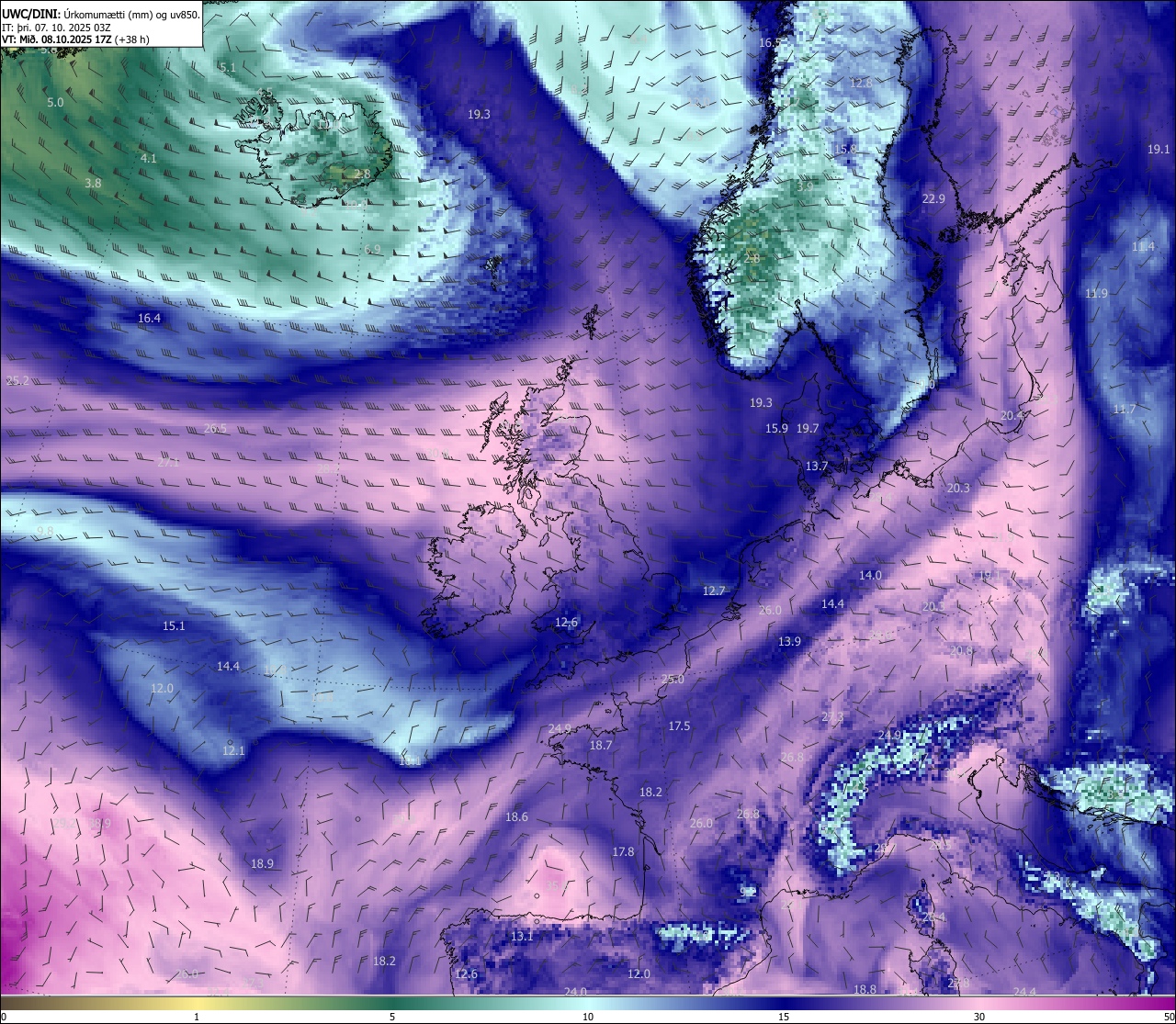Viewport: 1176px width, 1024px height.
Task: Click the 13.7 value near Denmark
Action: pyautogui.click(x=817, y=466)
